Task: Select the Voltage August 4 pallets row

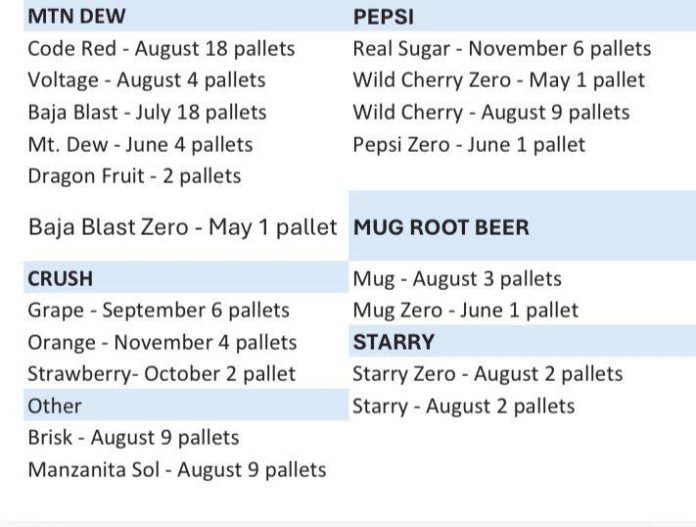Action: coord(146,80)
